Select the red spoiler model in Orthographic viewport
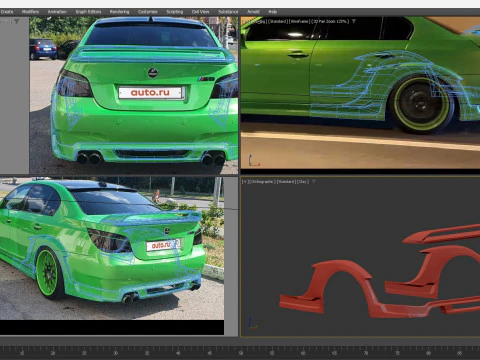The image size is (480, 360). (x=443, y=234)
